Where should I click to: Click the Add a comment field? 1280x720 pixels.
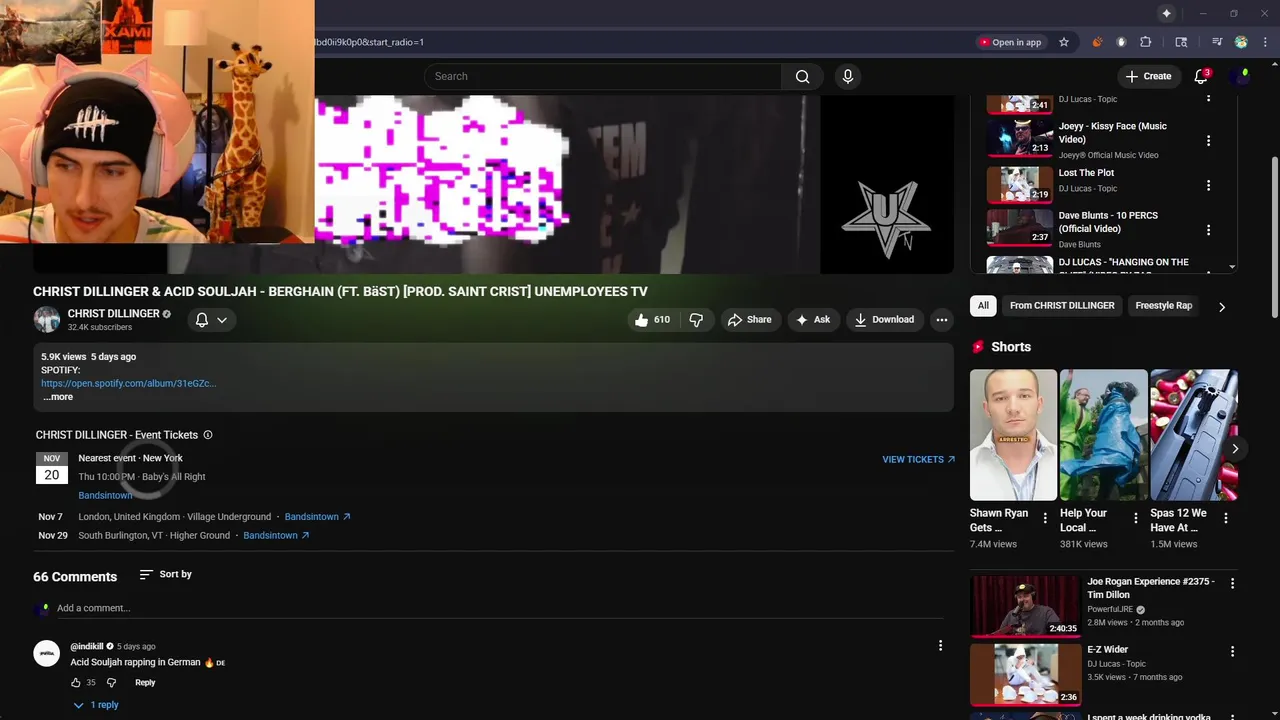500,608
